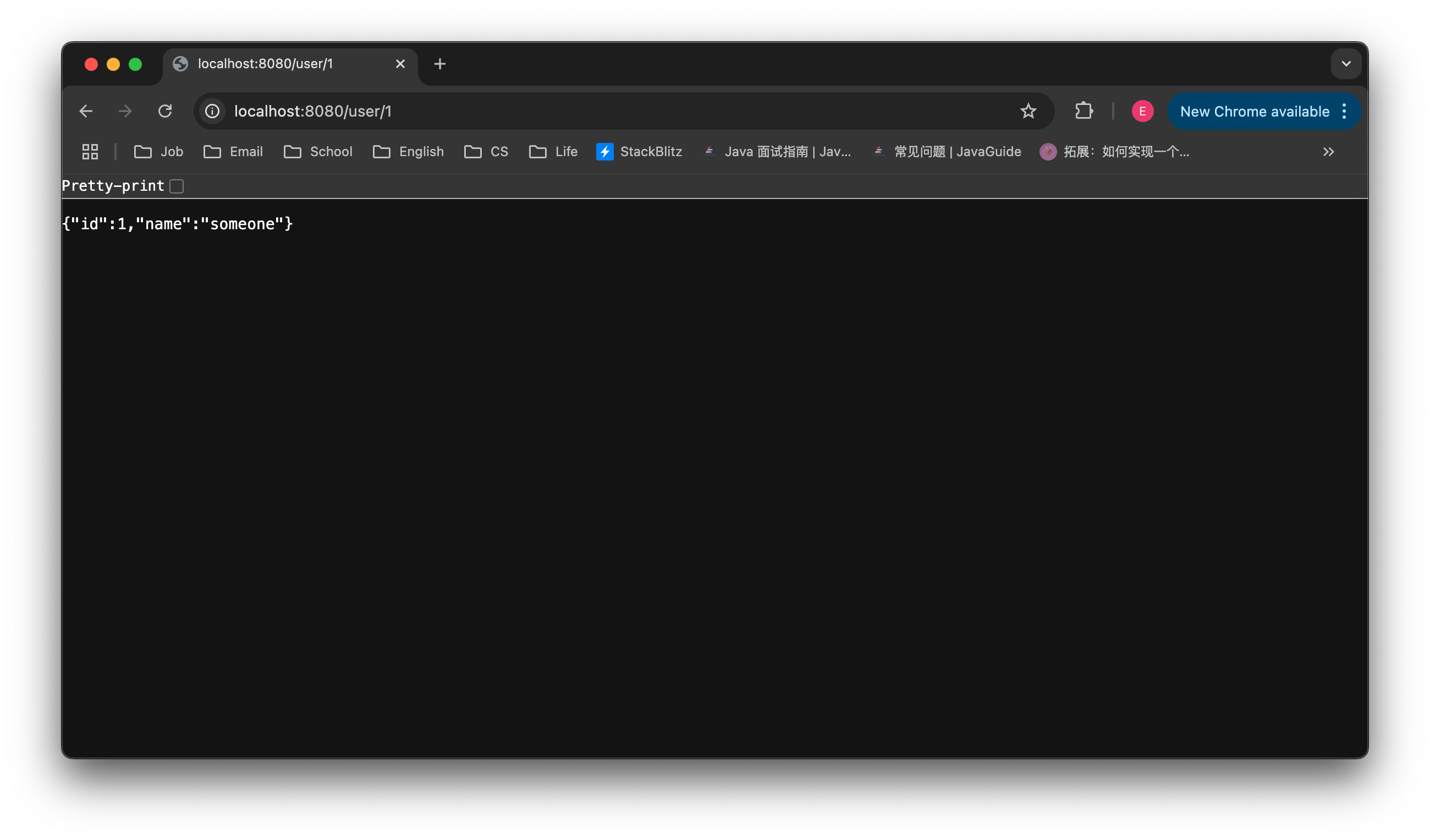Bookmark this page with the star icon
The image size is (1430, 840).
pyautogui.click(x=1027, y=110)
